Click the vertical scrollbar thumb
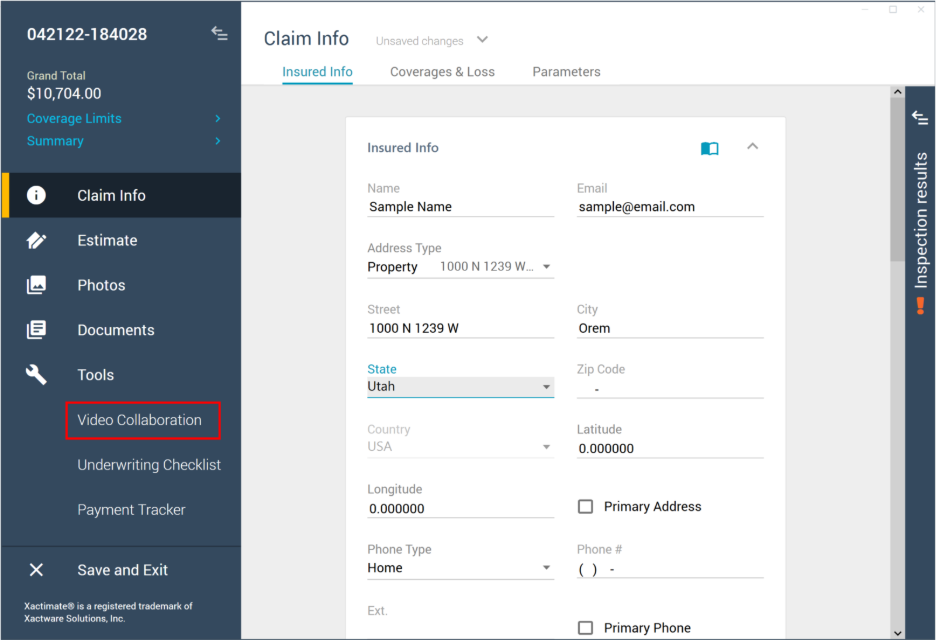Image resolution: width=936 pixels, height=640 pixels. (897, 180)
